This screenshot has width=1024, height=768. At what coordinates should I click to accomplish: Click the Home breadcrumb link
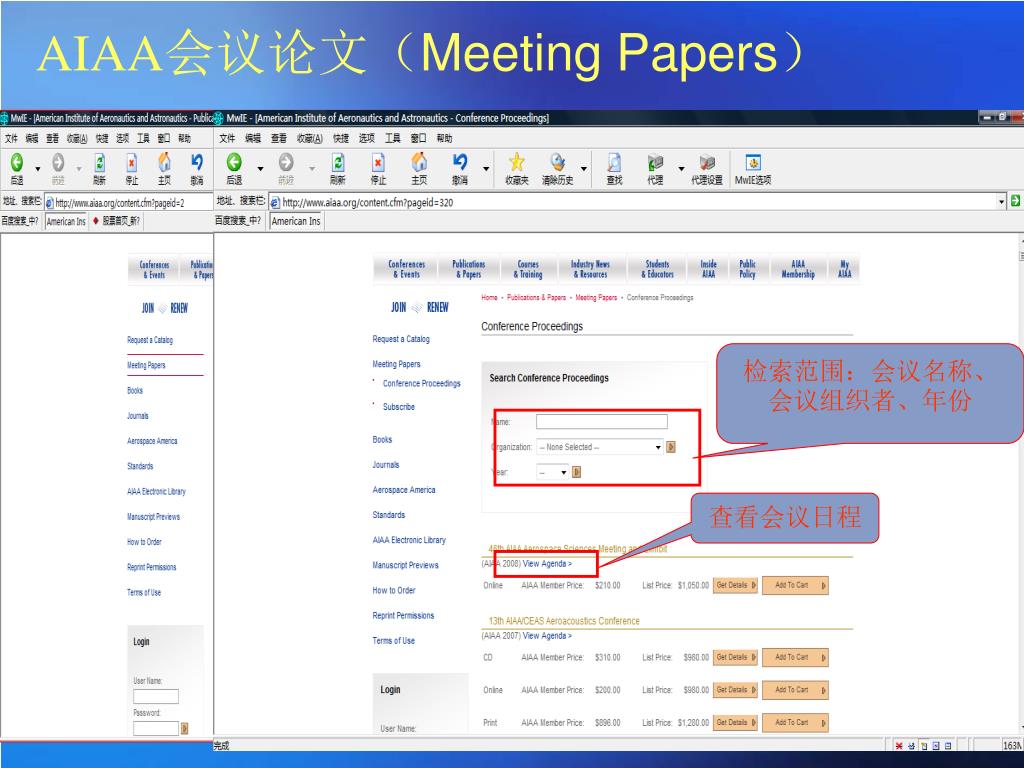[489, 297]
